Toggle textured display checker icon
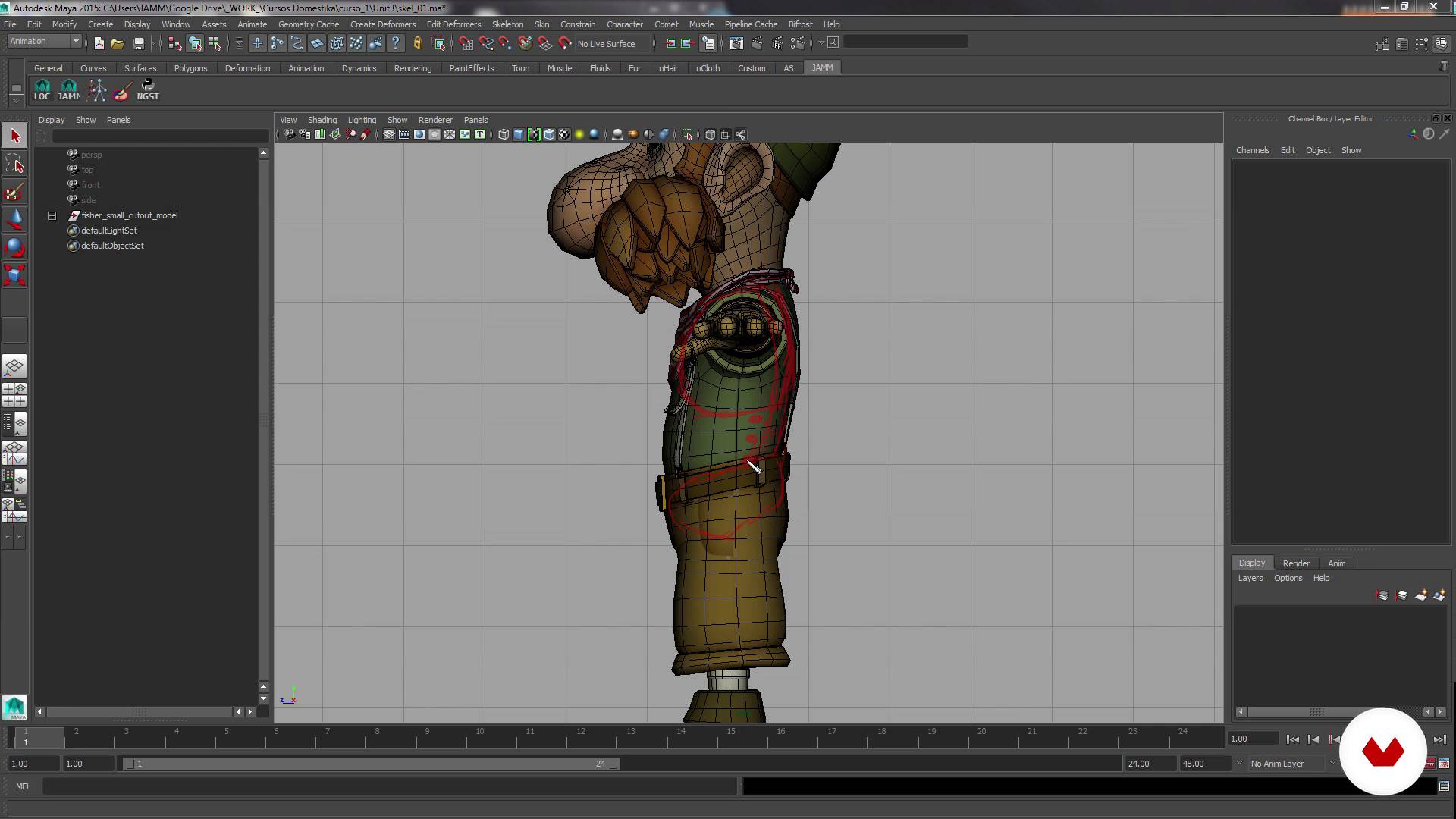The image size is (1456, 819). coord(564,134)
